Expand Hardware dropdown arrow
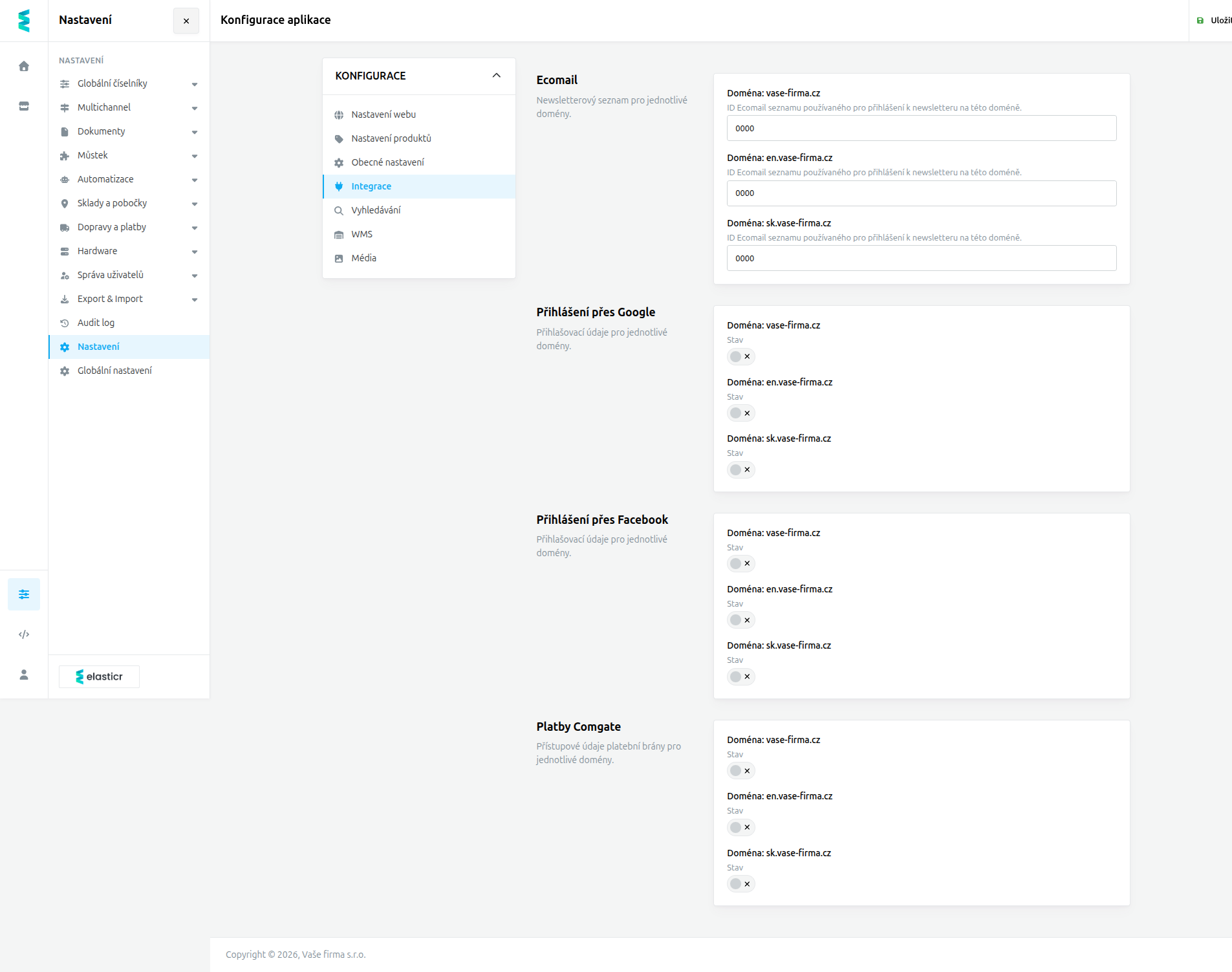 tap(195, 252)
